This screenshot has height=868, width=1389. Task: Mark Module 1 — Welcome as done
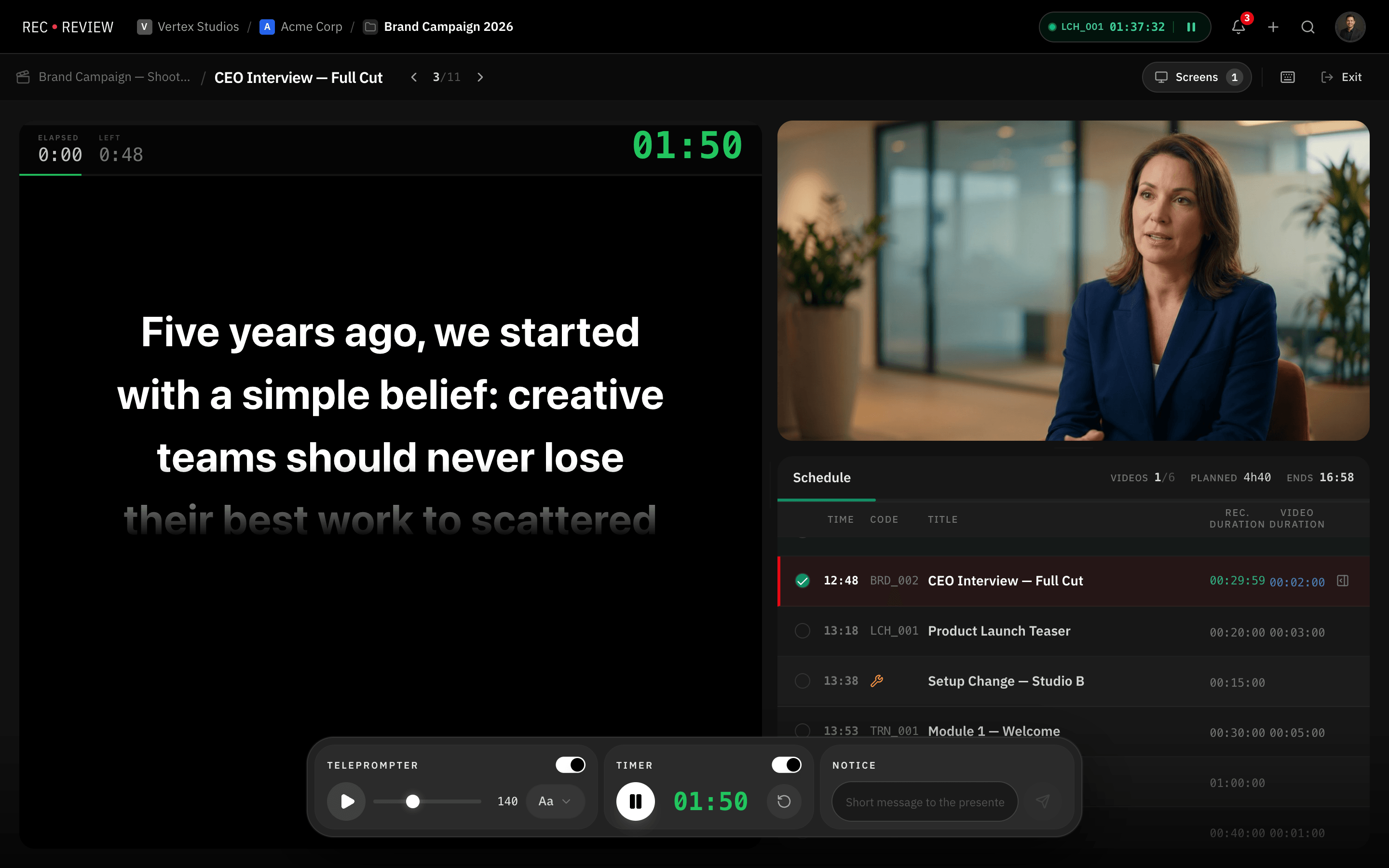pyautogui.click(x=803, y=731)
